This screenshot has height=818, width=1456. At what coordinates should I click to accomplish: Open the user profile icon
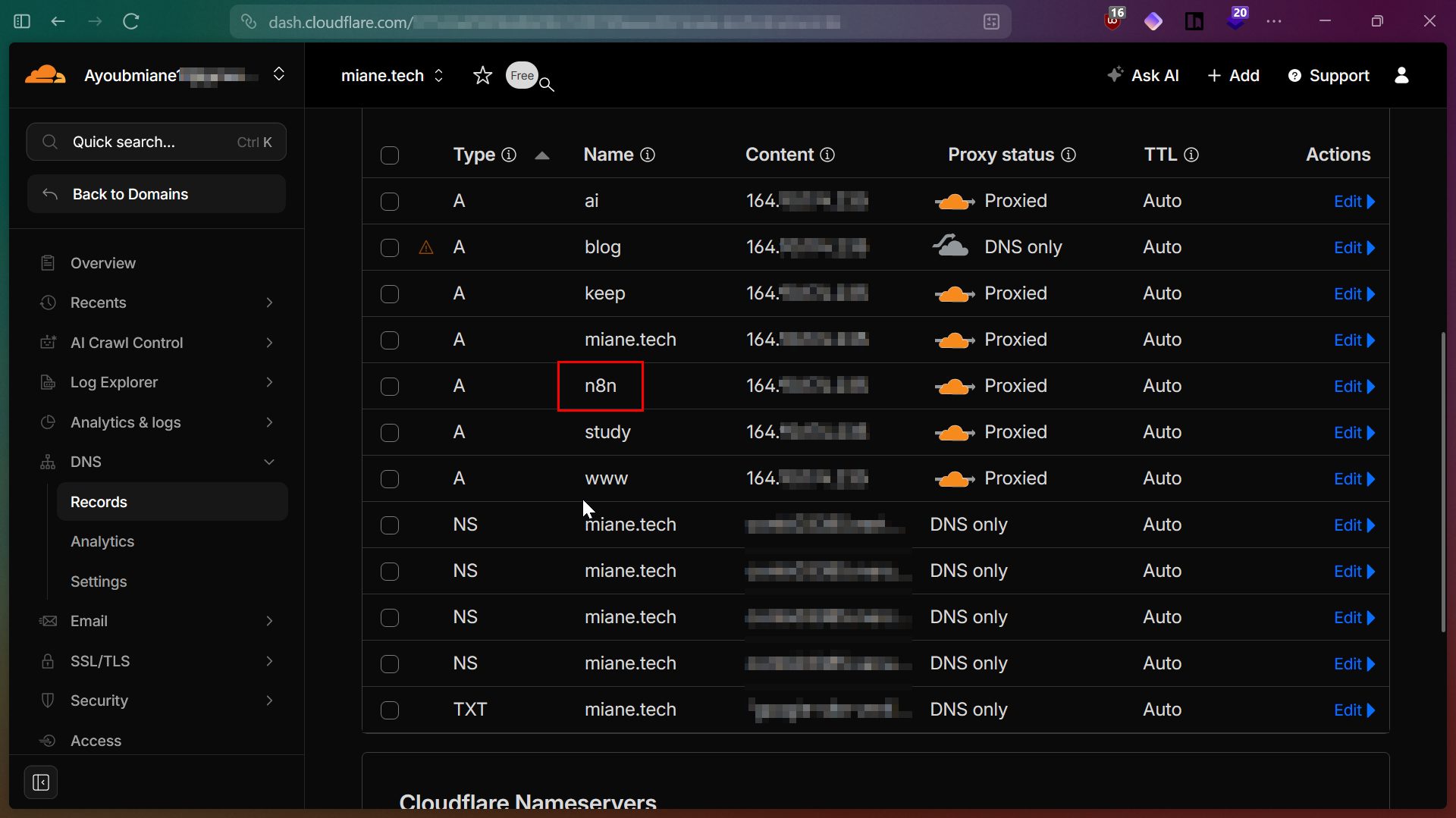pyautogui.click(x=1401, y=76)
